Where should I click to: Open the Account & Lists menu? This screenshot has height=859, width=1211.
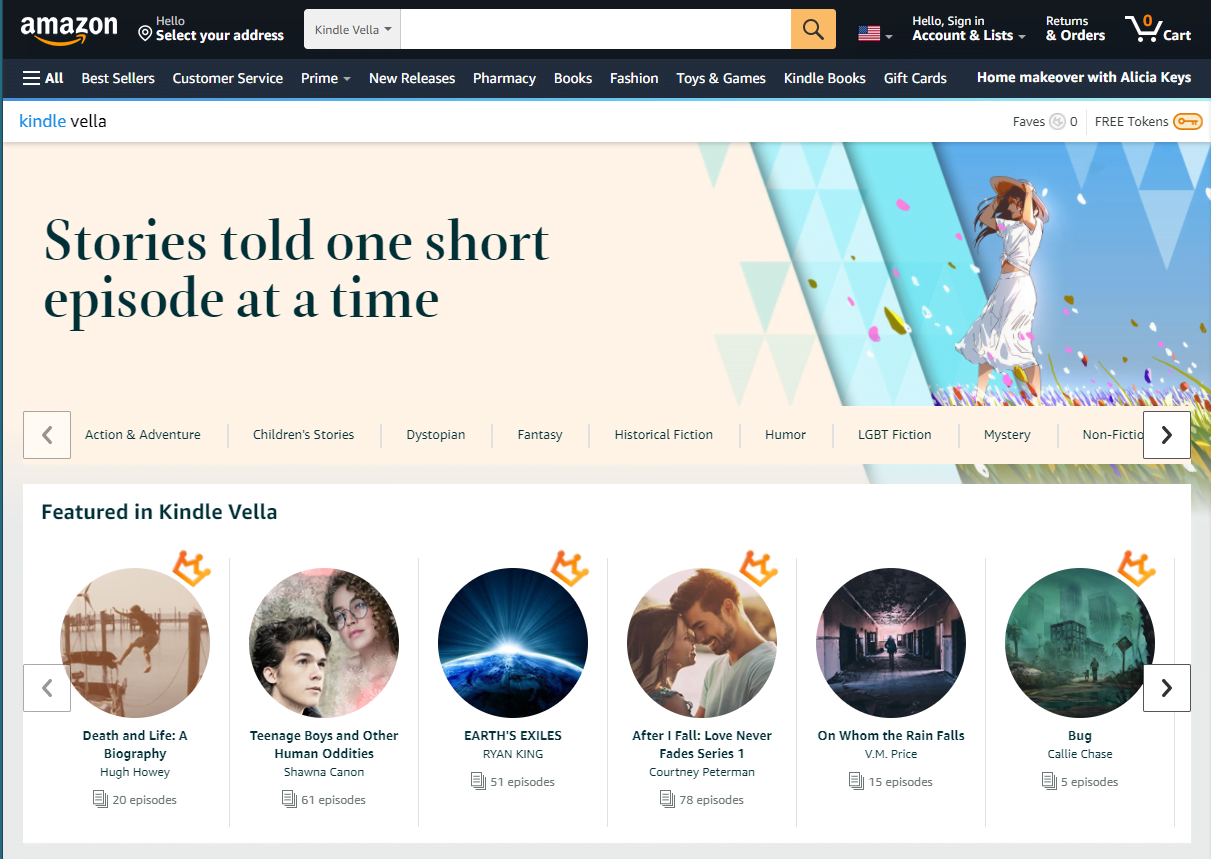[969, 29]
